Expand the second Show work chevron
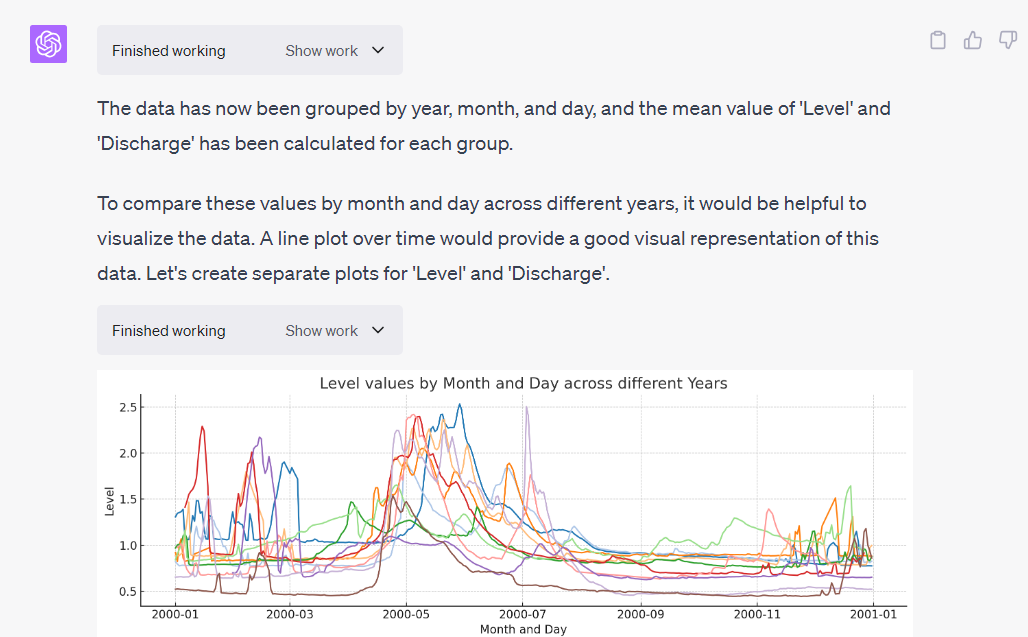 378,330
